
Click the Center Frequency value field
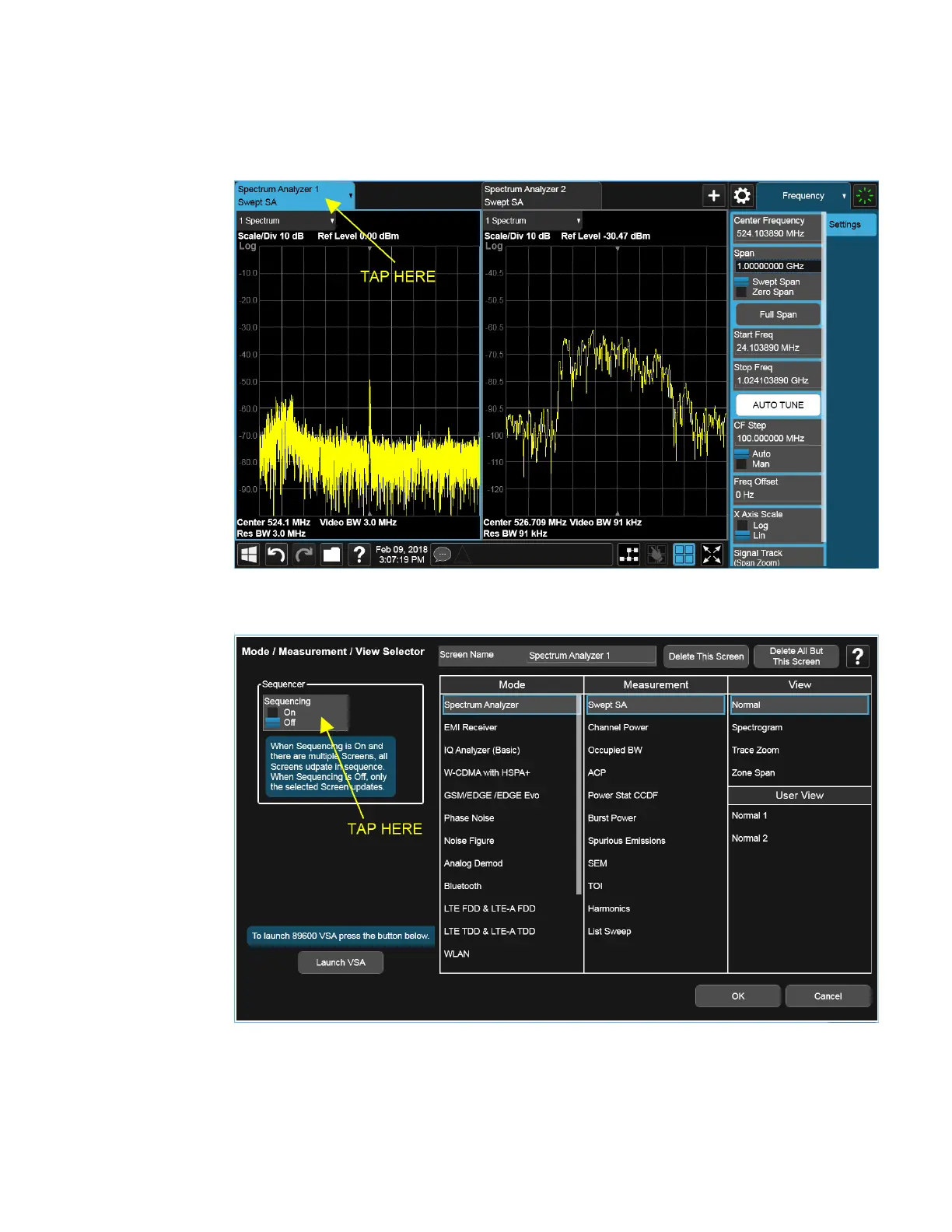click(x=775, y=233)
